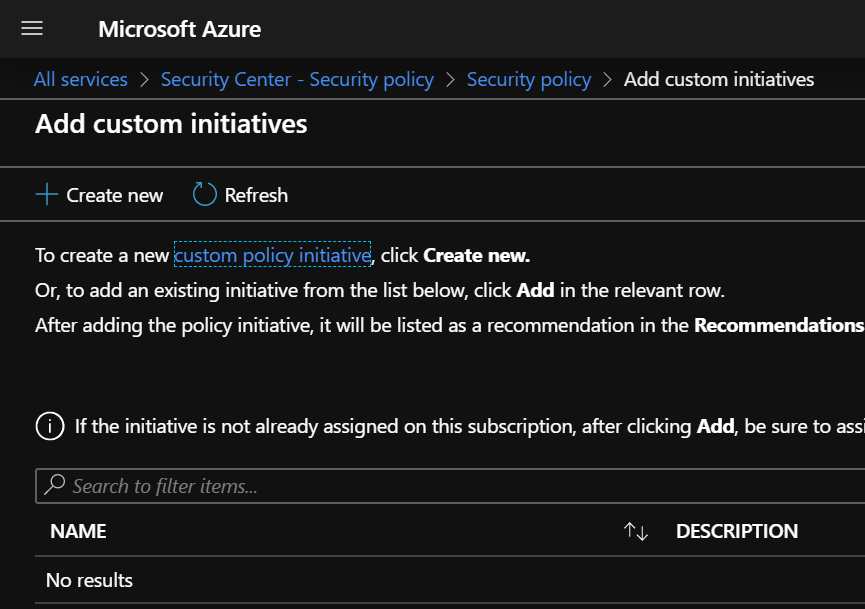Follow the custom policy initiative link

pos(272,255)
